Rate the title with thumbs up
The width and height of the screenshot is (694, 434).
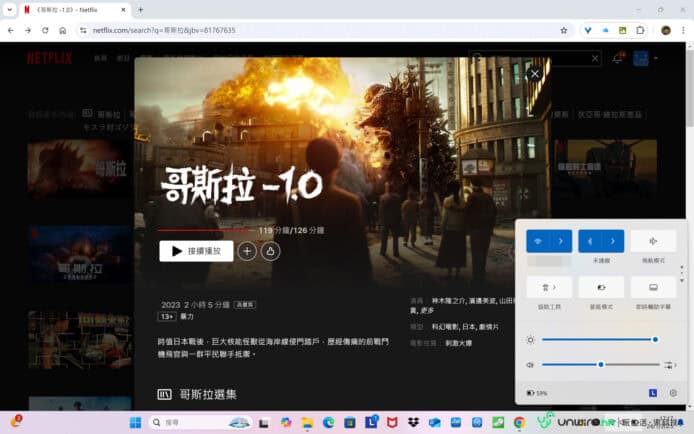tap(270, 251)
